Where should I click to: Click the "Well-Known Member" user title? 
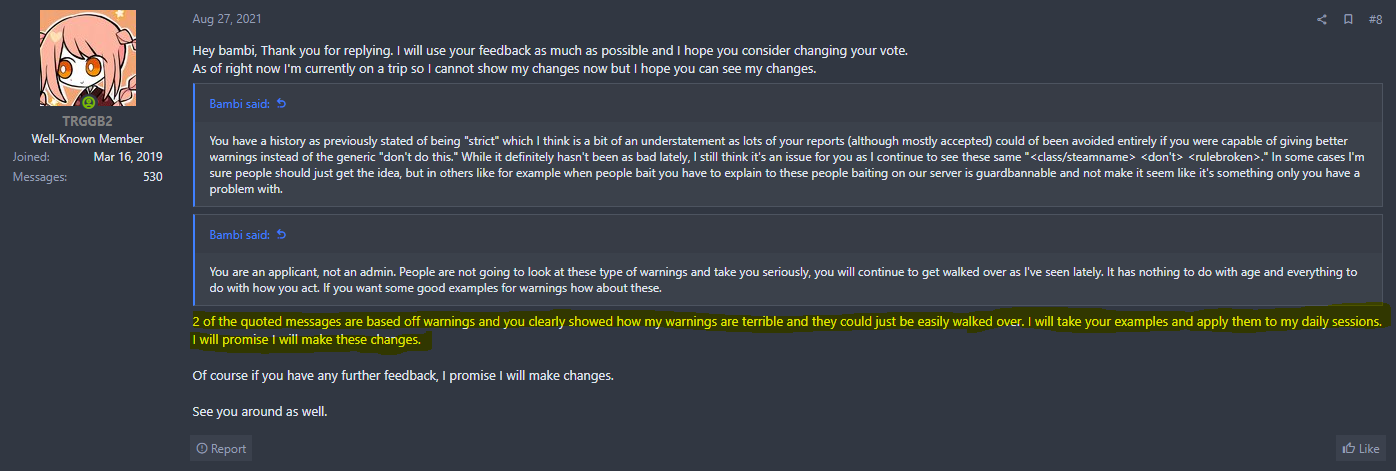(88, 139)
